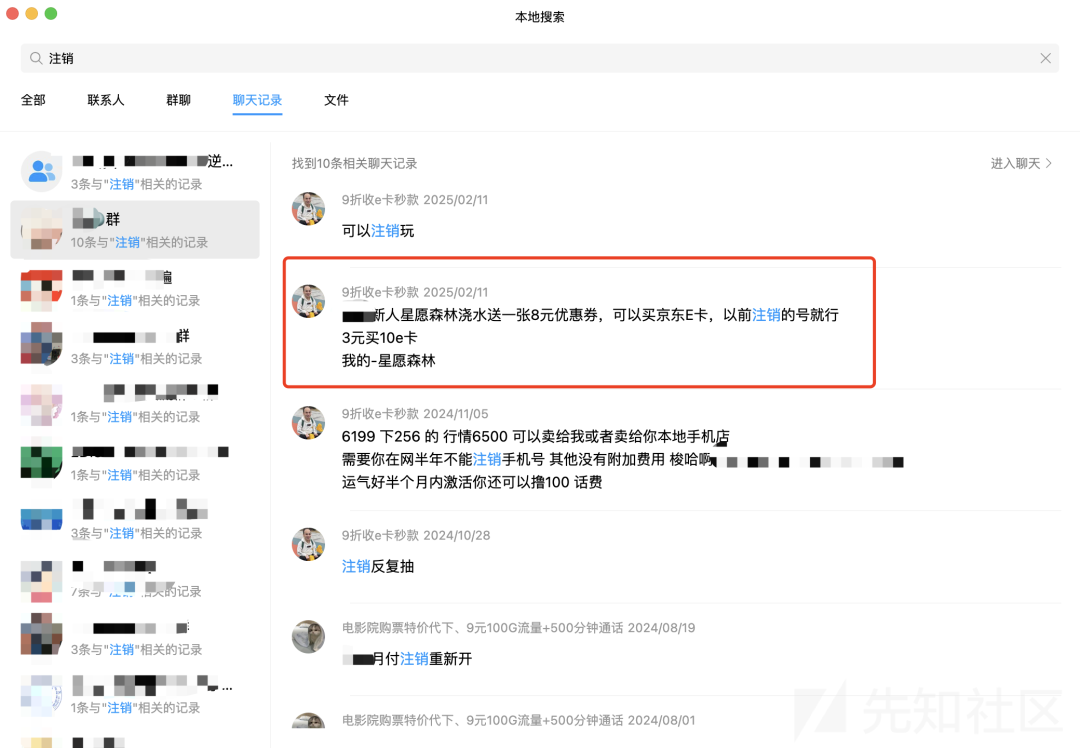
Task: Click avatar of the 注销反复抽 message
Action: (308, 544)
